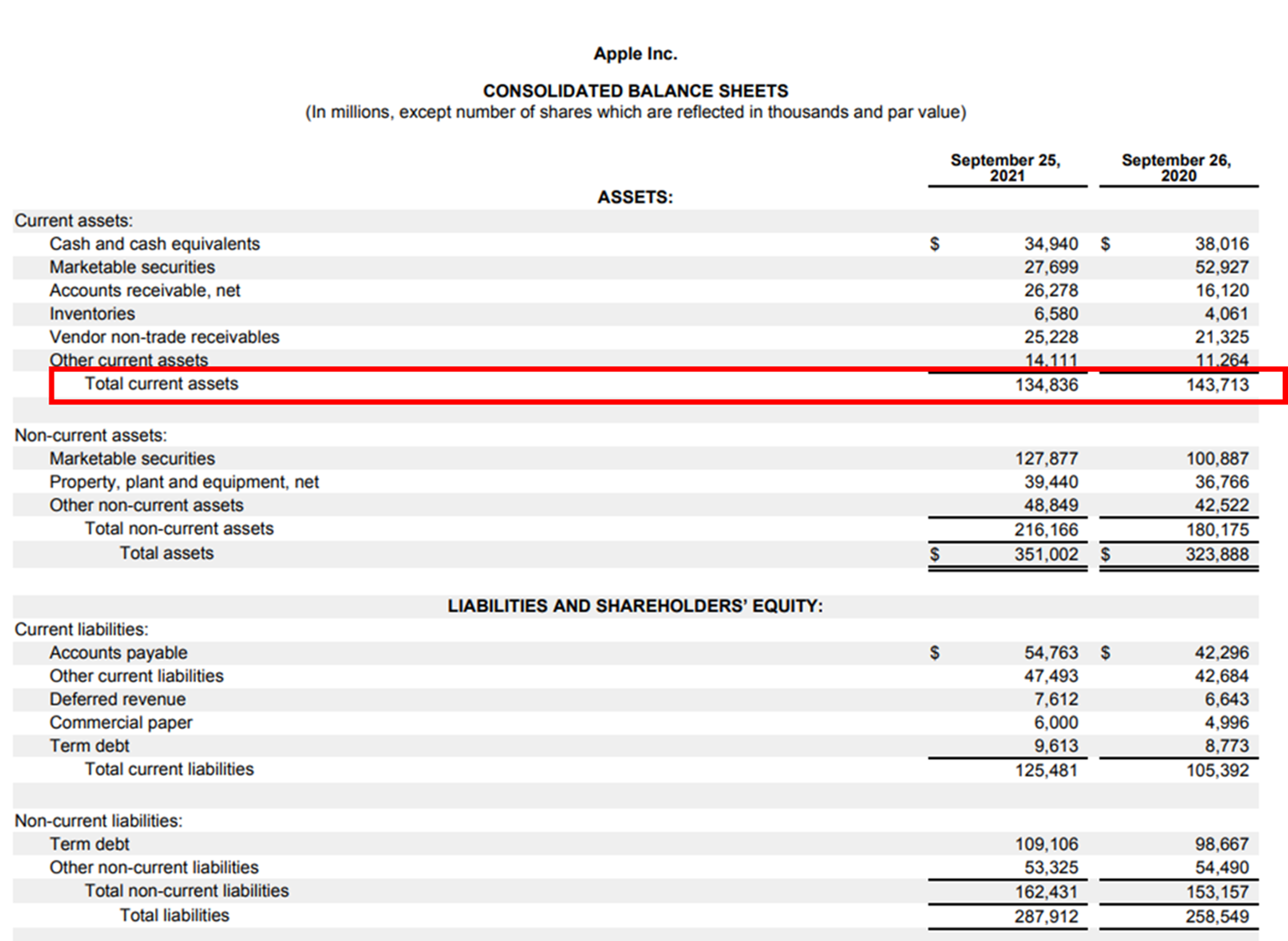The image size is (1288, 941).
Task: Select the non-current securities value "100,887"
Action: [1218, 459]
